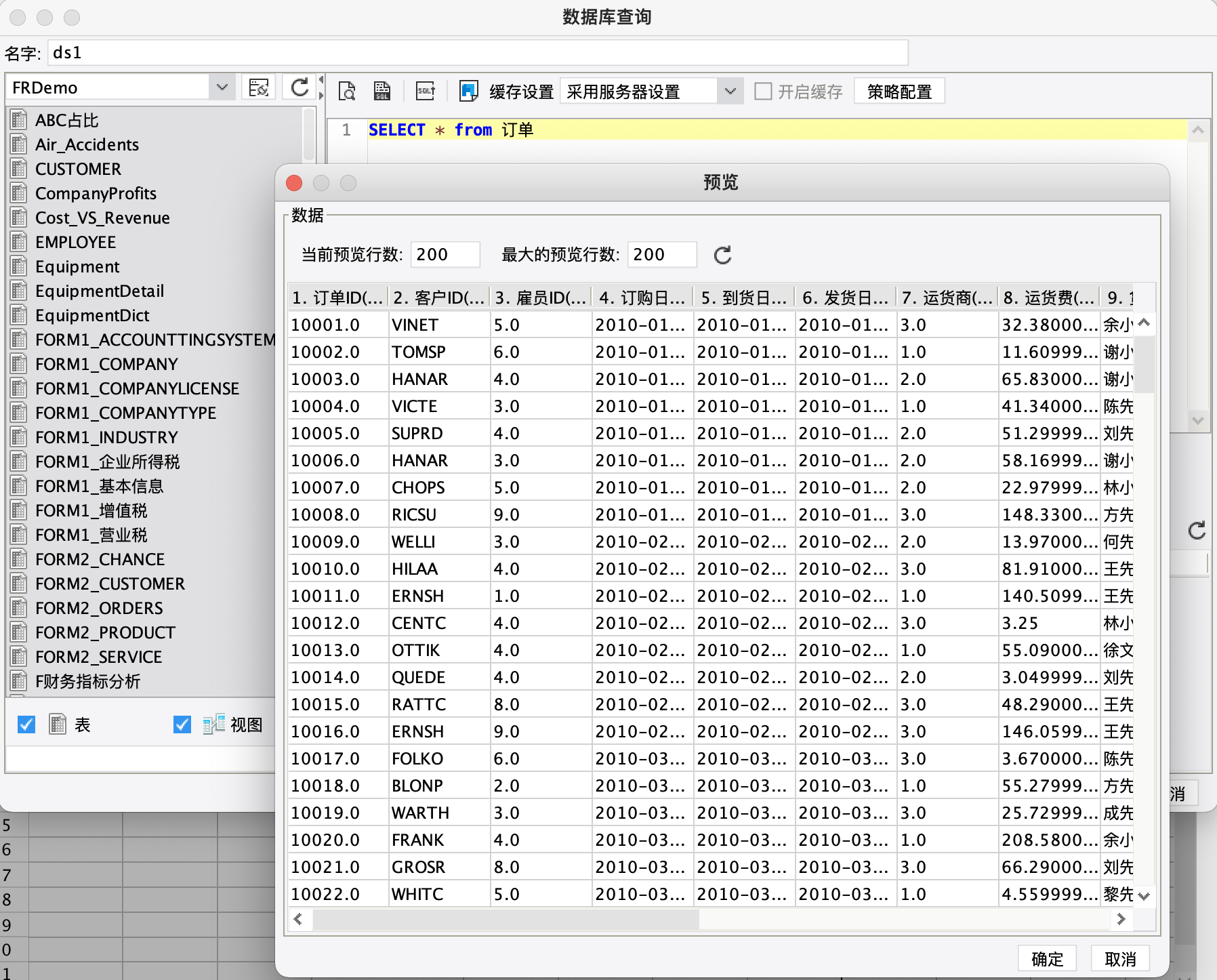Click the 雇员ID column header
The width and height of the screenshot is (1217, 980).
click(541, 298)
